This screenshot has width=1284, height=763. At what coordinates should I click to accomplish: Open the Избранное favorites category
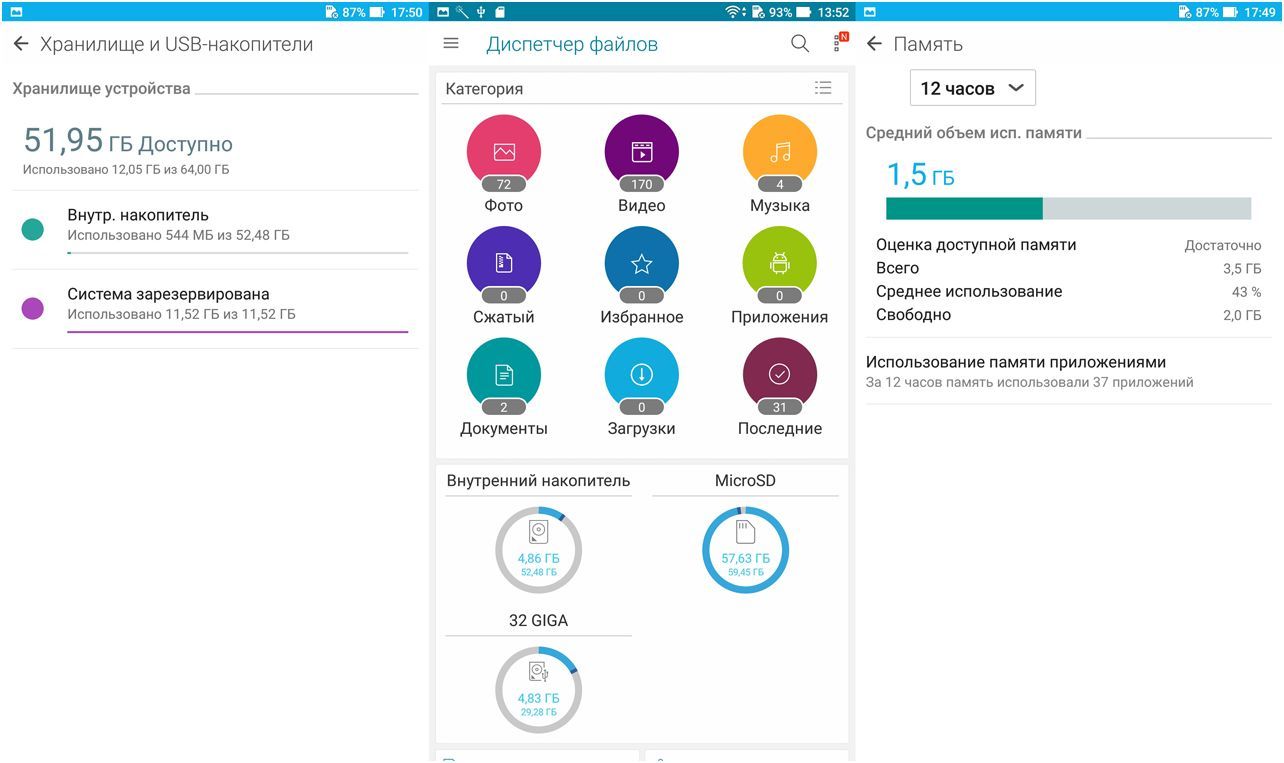coord(641,265)
